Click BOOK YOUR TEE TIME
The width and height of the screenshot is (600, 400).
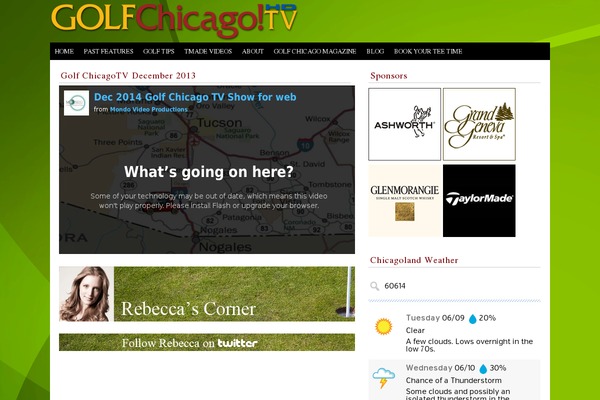428,51
